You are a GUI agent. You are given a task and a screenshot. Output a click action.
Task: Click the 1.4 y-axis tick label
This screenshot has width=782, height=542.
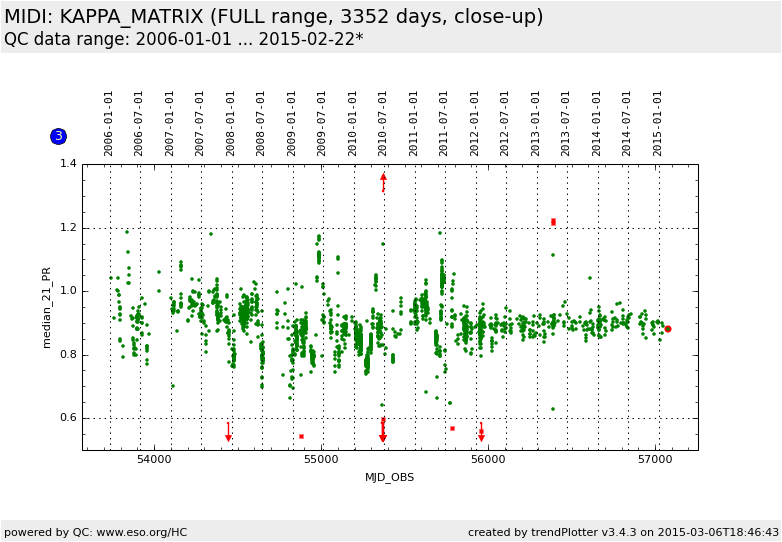(67, 164)
